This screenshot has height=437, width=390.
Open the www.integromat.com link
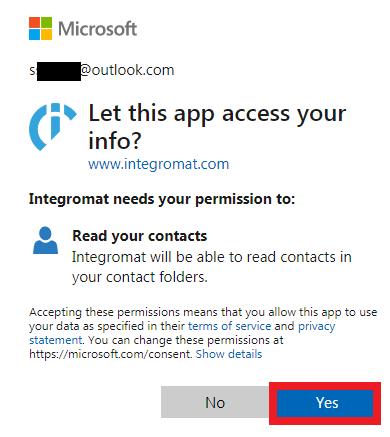pyautogui.click(x=159, y=164)
